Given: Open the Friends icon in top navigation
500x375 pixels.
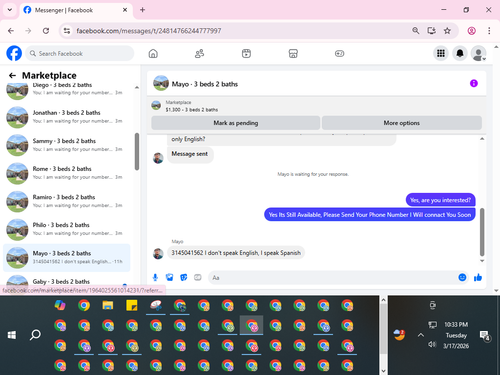Looking at the screenshot, I should 199,53.
